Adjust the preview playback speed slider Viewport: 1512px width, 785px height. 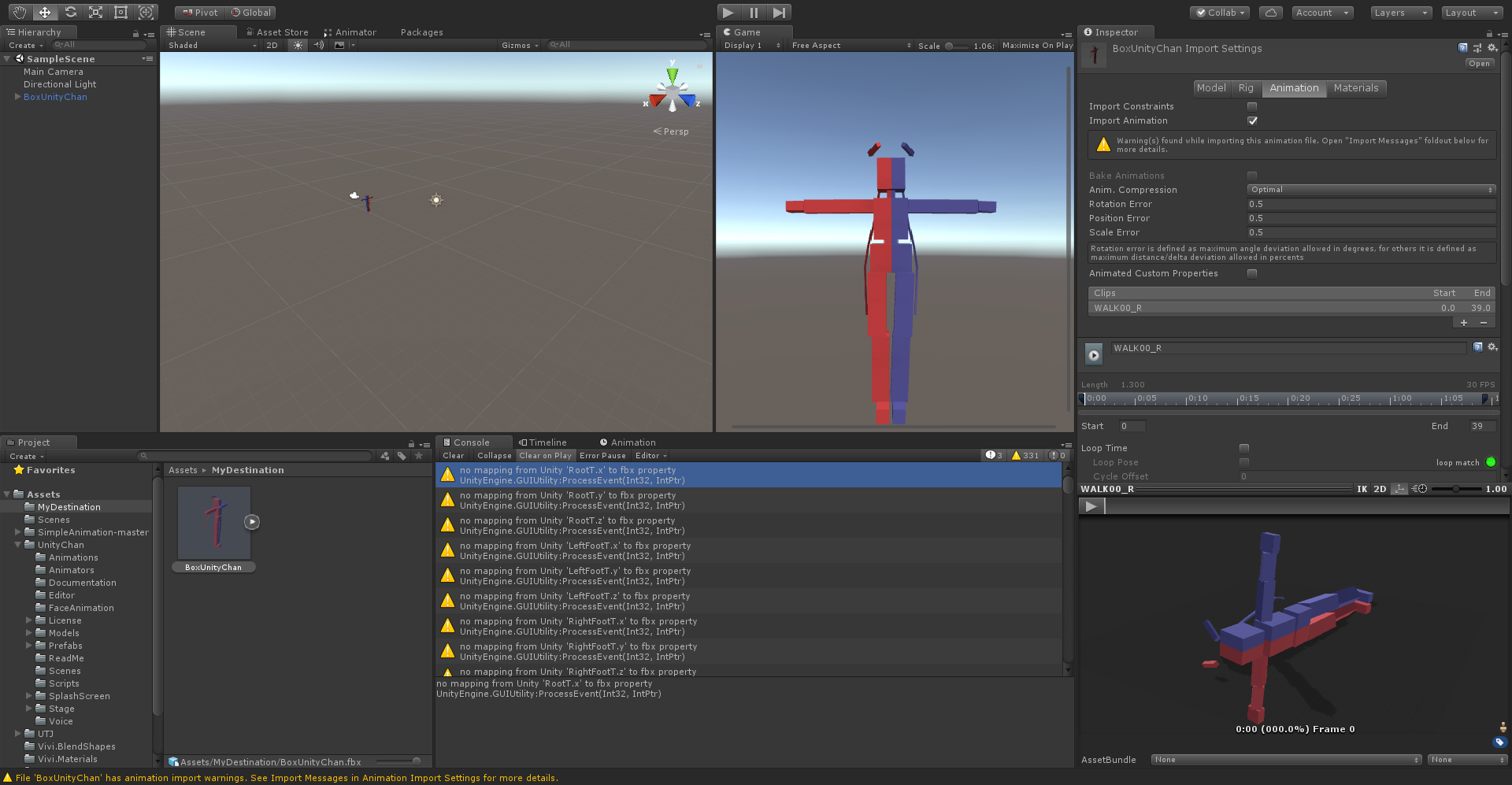[1455, 489]
